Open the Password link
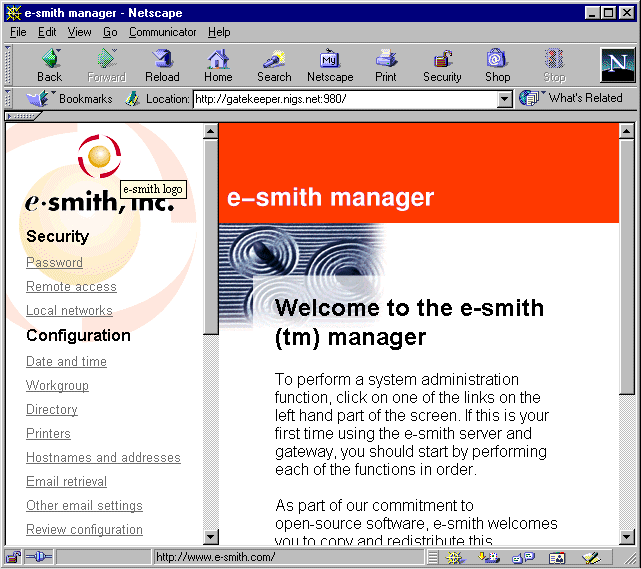Image resolution: width=641 pixels, height=569 pixels. click(x=54, y=262)
